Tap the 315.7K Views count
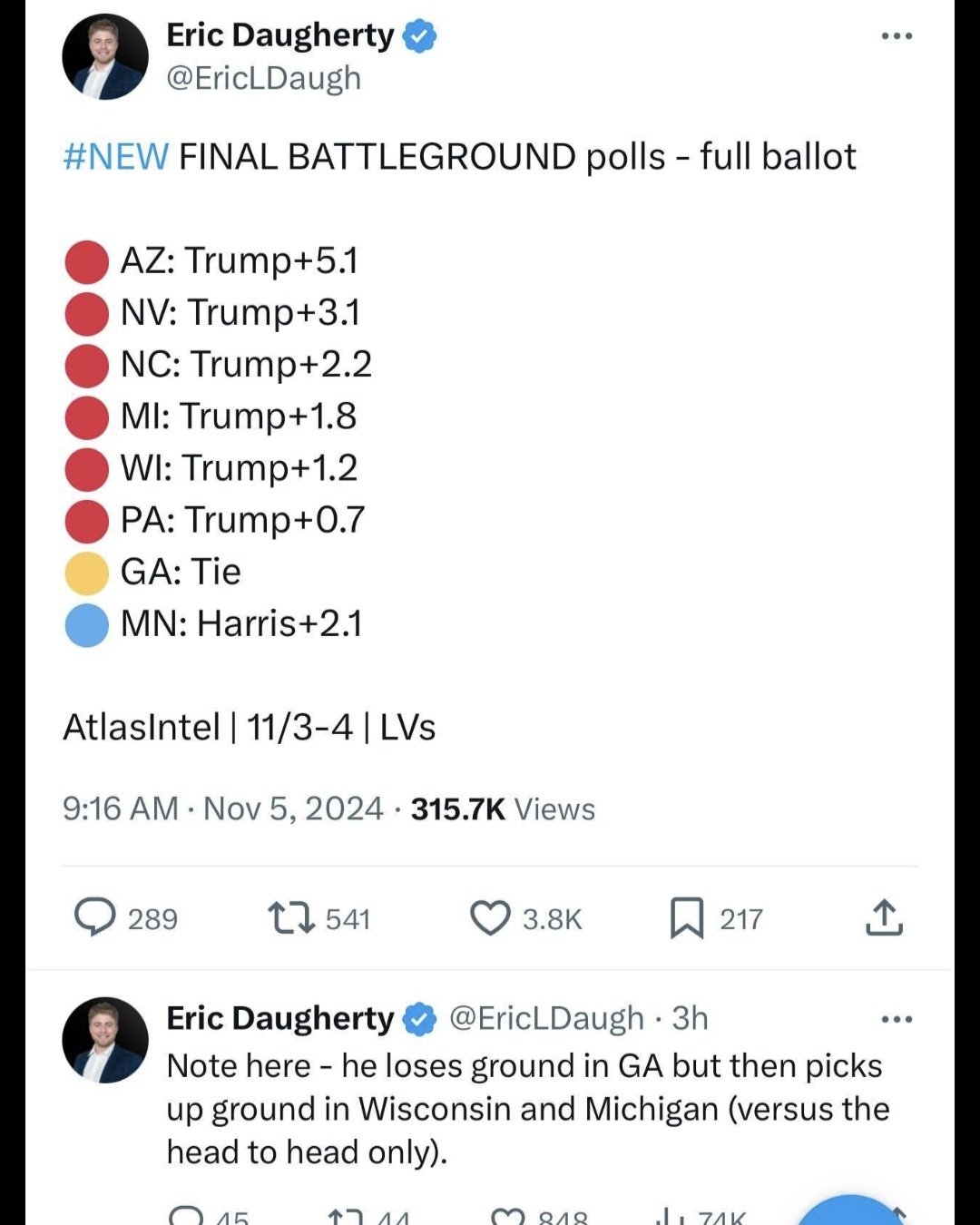 tap(503, 808)
